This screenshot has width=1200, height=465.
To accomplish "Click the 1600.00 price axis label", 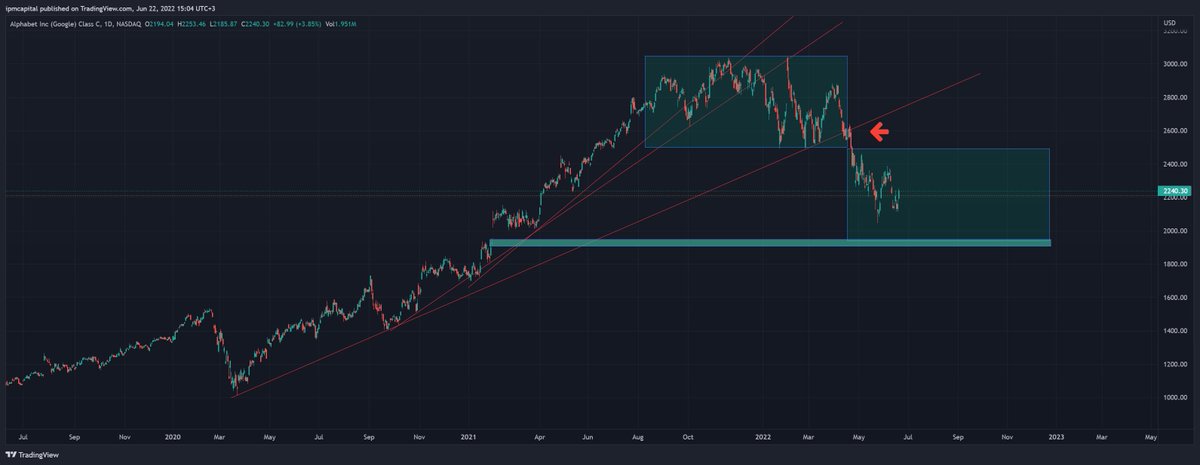I will (1173, 298).
